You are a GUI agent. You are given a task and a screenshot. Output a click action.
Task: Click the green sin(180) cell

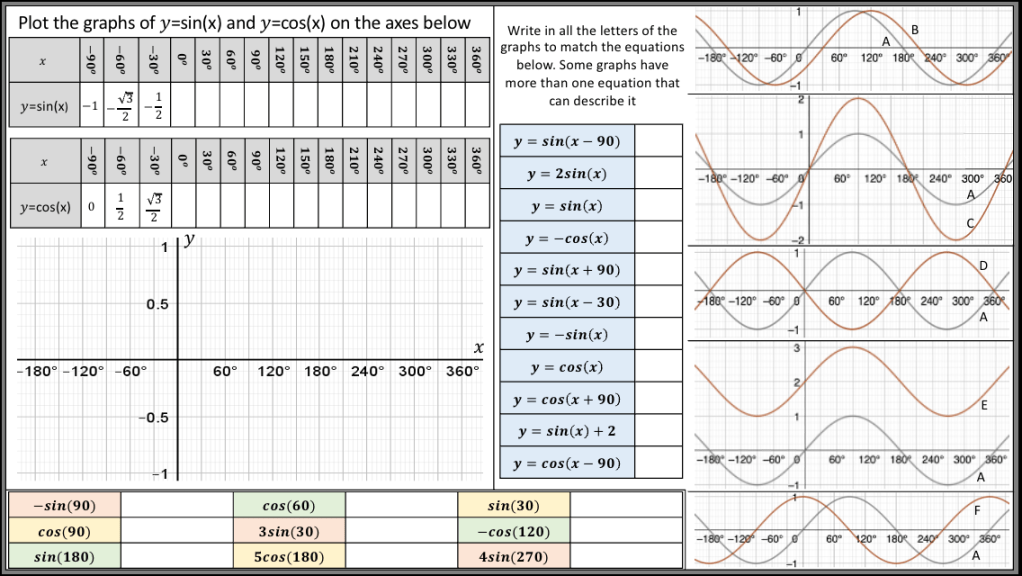coord(64,556)
